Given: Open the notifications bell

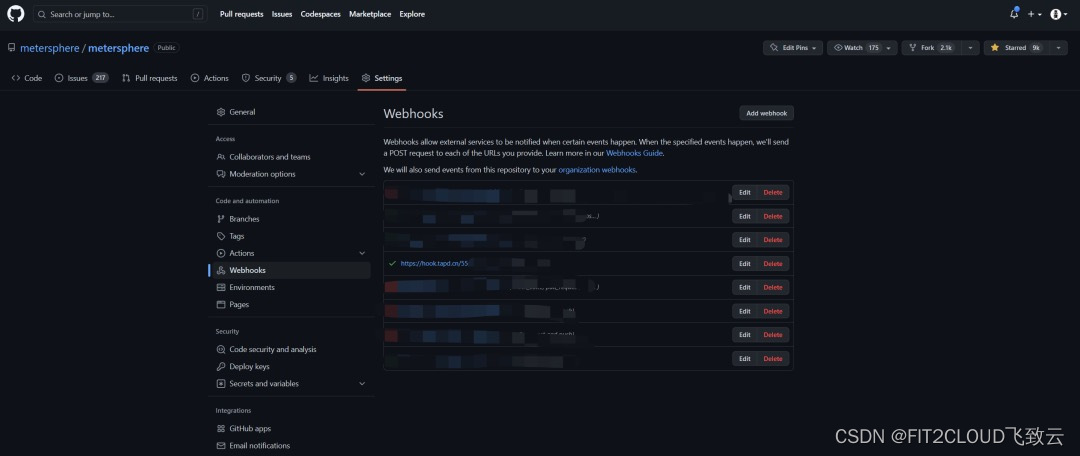Looking at the screenshot, I should tap(1014, 14).
